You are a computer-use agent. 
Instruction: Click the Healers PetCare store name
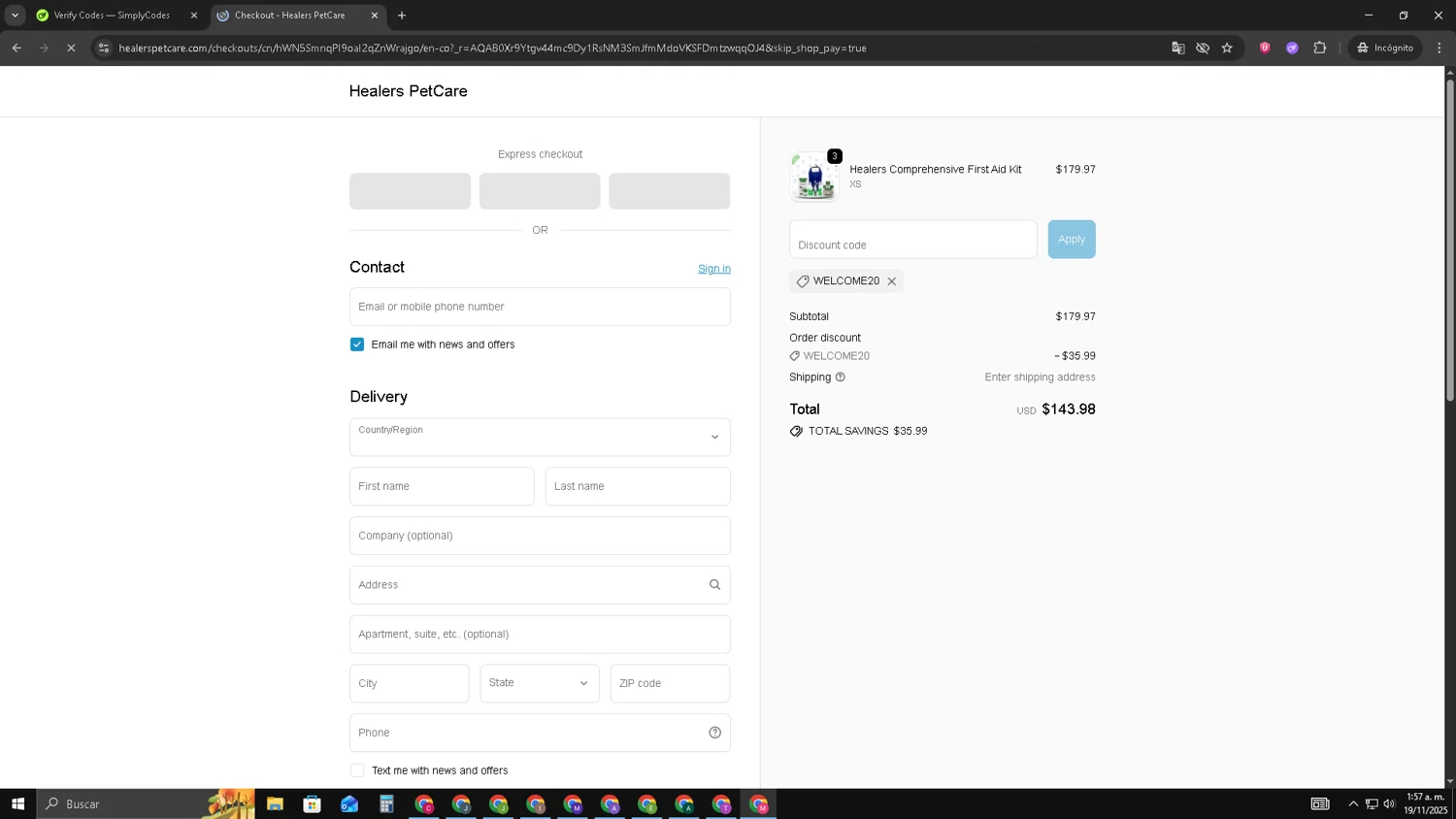(x=408, y=91)
